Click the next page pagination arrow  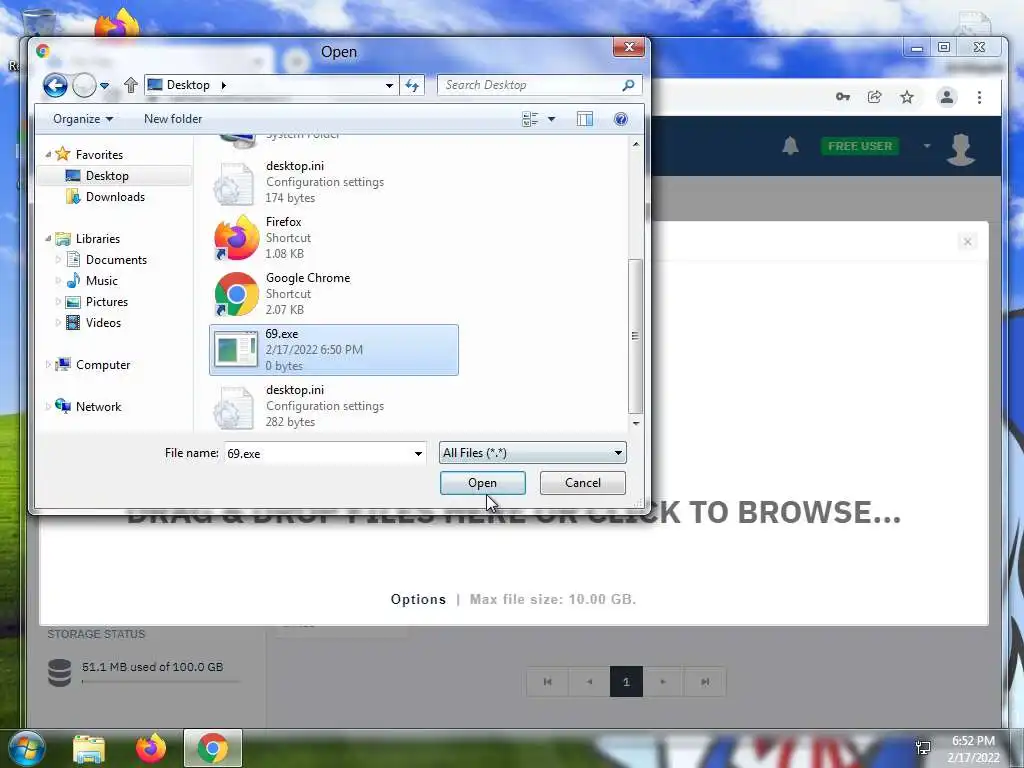663,682
